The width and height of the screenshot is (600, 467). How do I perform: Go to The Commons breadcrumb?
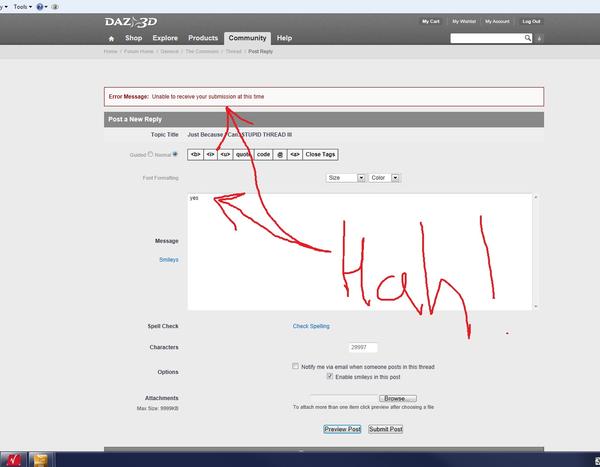coord(202,51)
